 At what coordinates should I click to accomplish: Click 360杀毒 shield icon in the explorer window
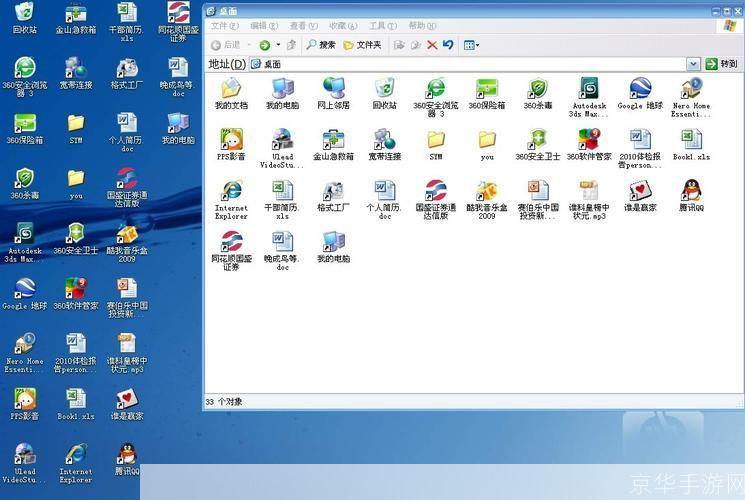click(x=538, y=89)
